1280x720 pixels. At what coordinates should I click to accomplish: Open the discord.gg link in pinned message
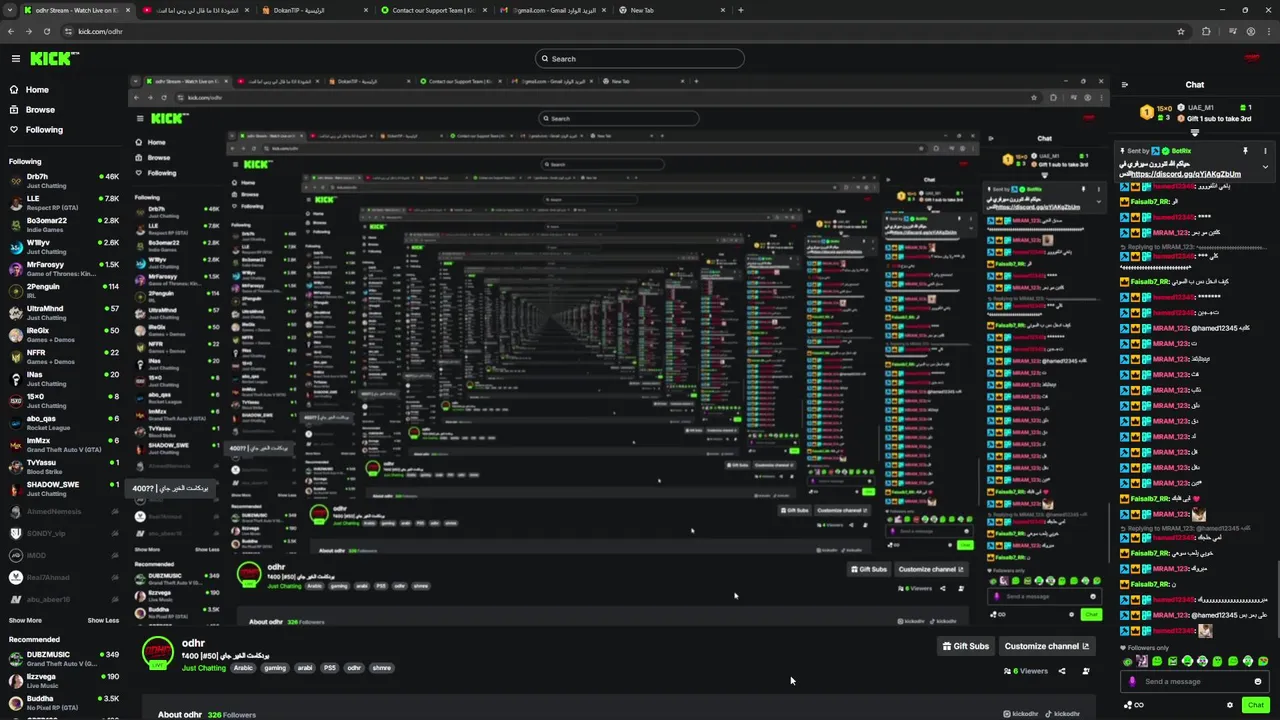coord(1185,174)
